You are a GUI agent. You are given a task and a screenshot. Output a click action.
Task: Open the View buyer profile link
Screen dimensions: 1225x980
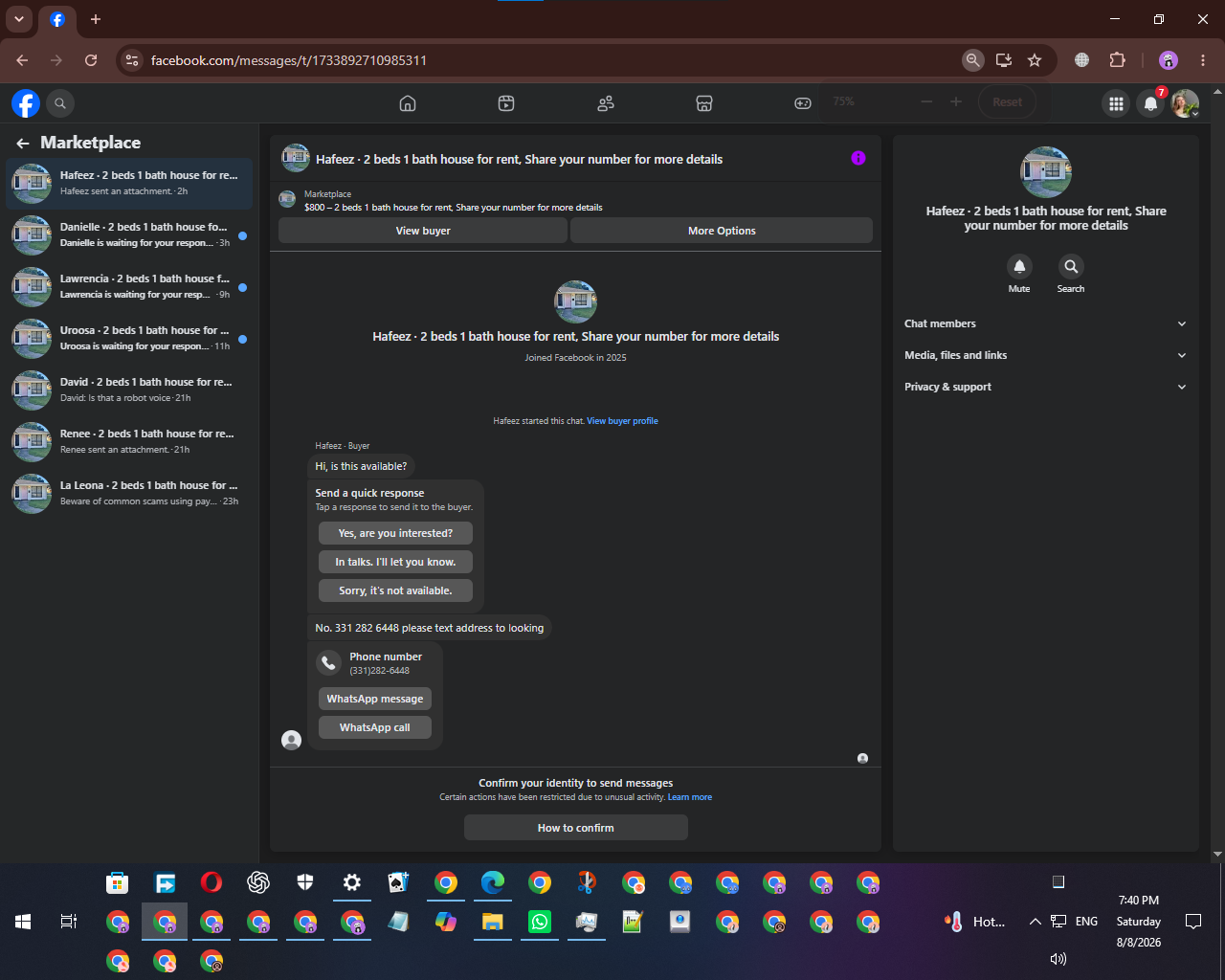(x=622, y=421)
